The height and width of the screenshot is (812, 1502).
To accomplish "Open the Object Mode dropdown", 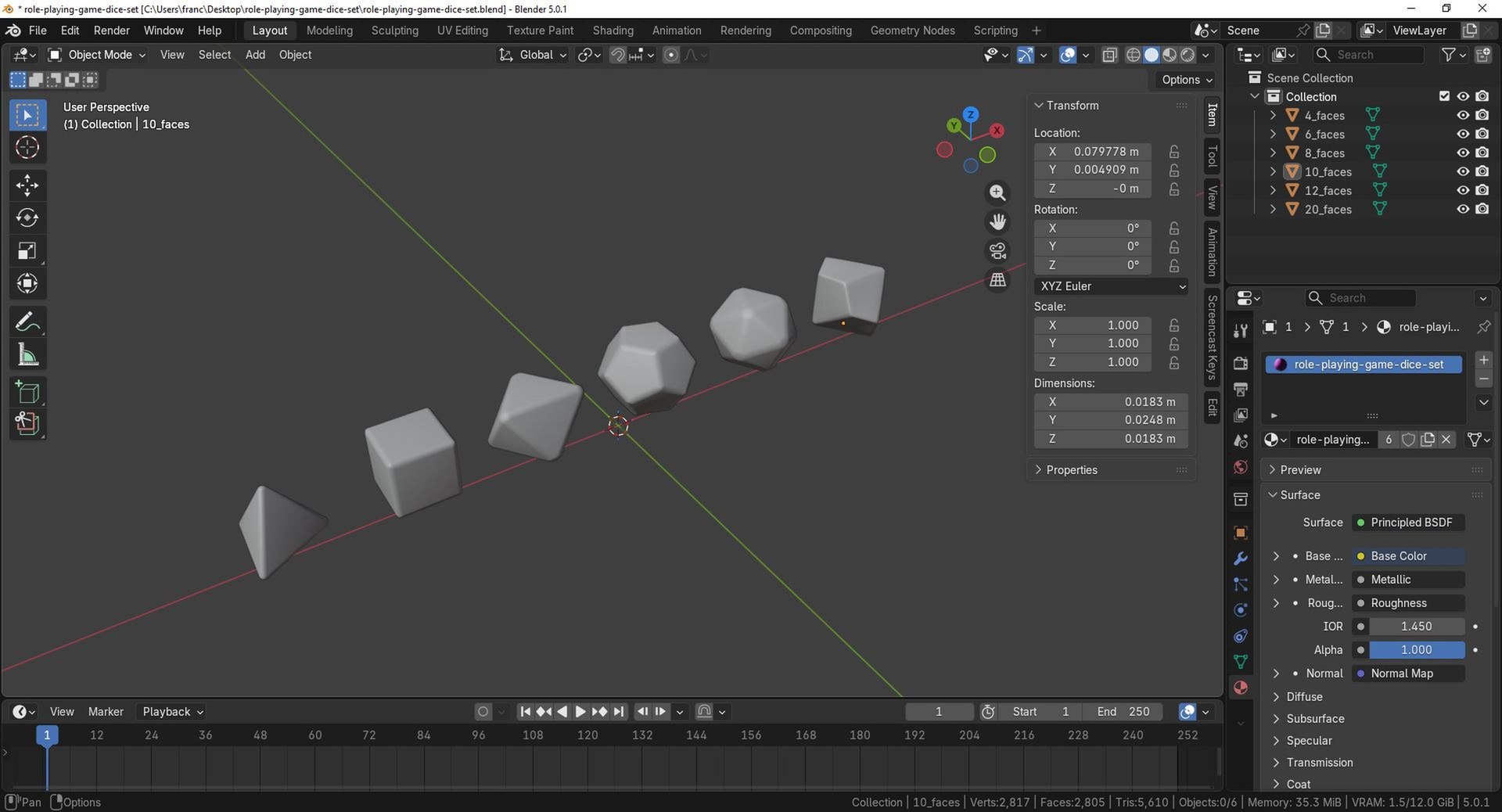I will (x=98, y=55).
